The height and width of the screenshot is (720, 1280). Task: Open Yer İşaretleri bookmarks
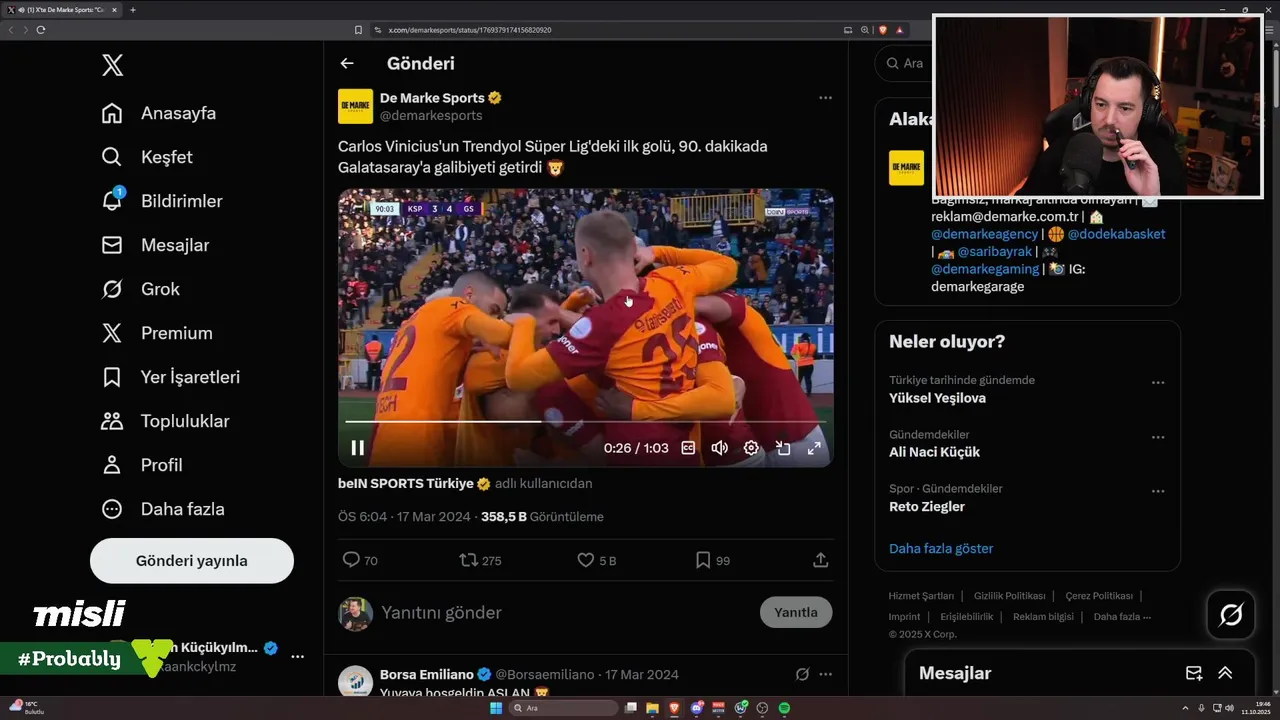[x=171, y=377]
